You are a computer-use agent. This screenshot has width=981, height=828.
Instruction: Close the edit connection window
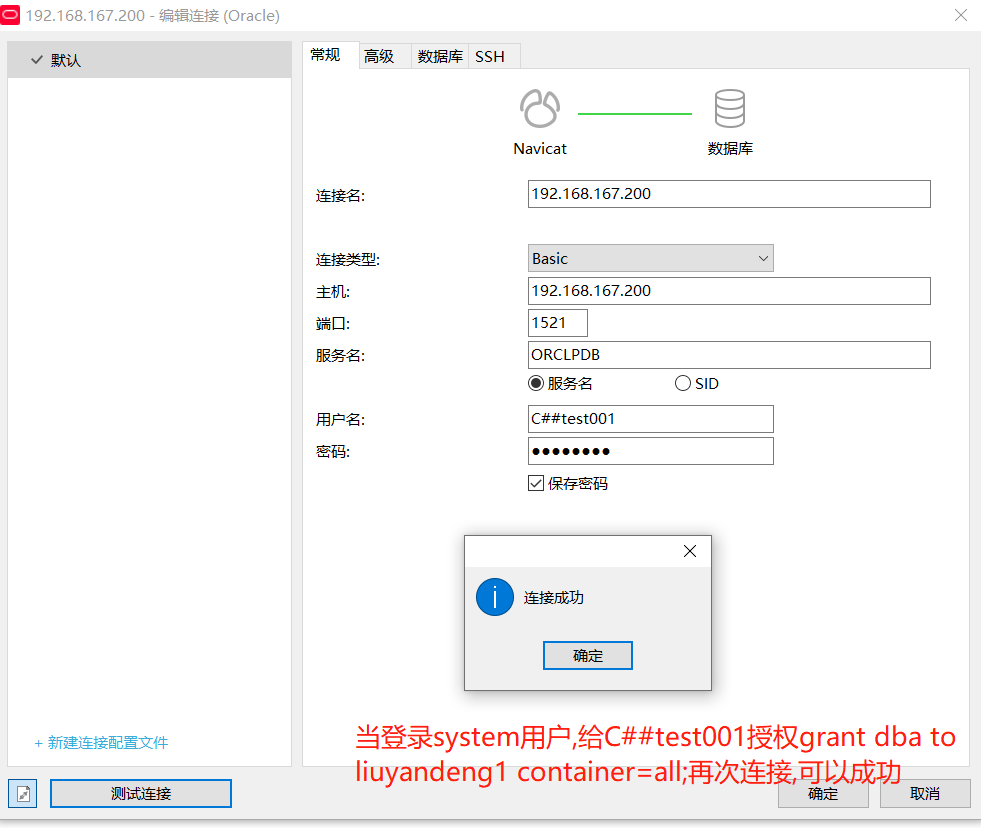click(x=961, y=15)
